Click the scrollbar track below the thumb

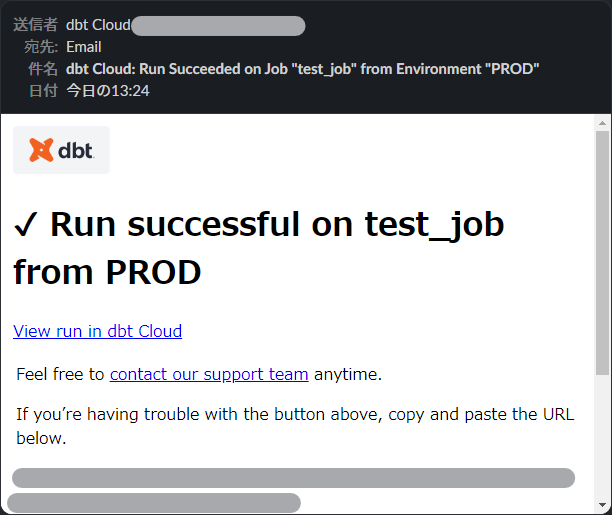(x=603, y=437)
